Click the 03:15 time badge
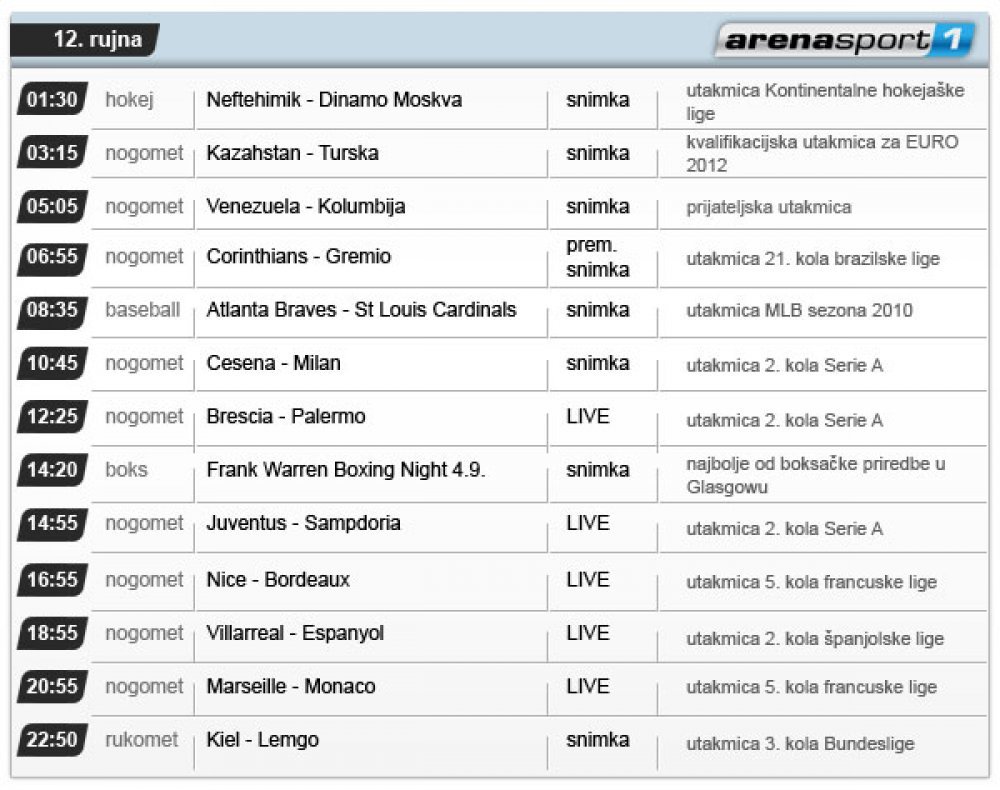1000x790 pixels. point(52,152)
